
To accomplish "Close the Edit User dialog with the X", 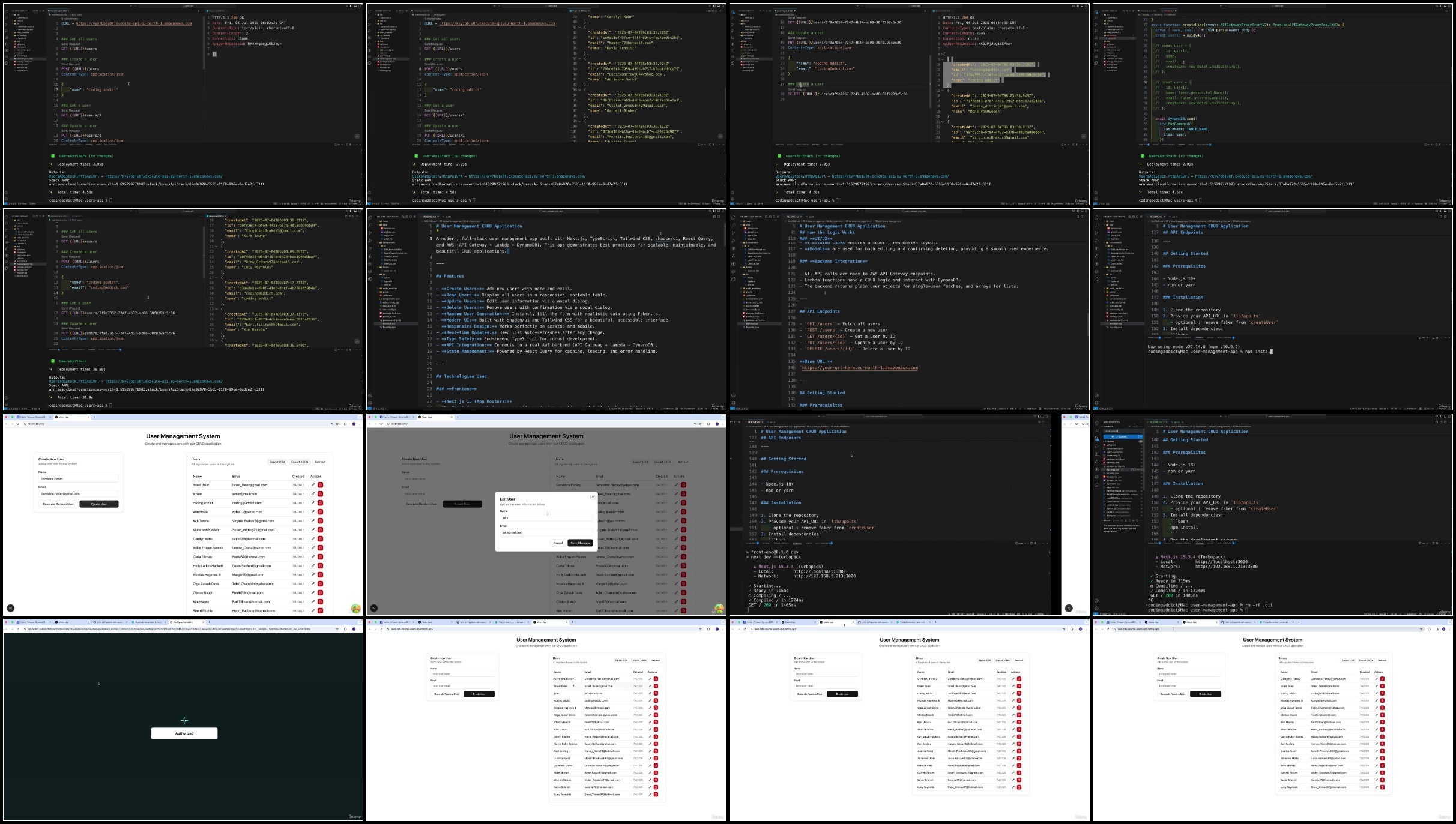I will [593, 497].
